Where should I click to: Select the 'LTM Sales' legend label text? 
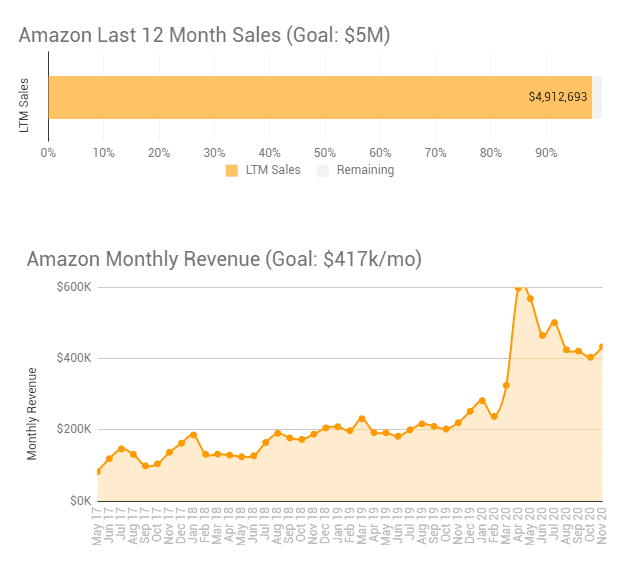click(x=272, y=171)
